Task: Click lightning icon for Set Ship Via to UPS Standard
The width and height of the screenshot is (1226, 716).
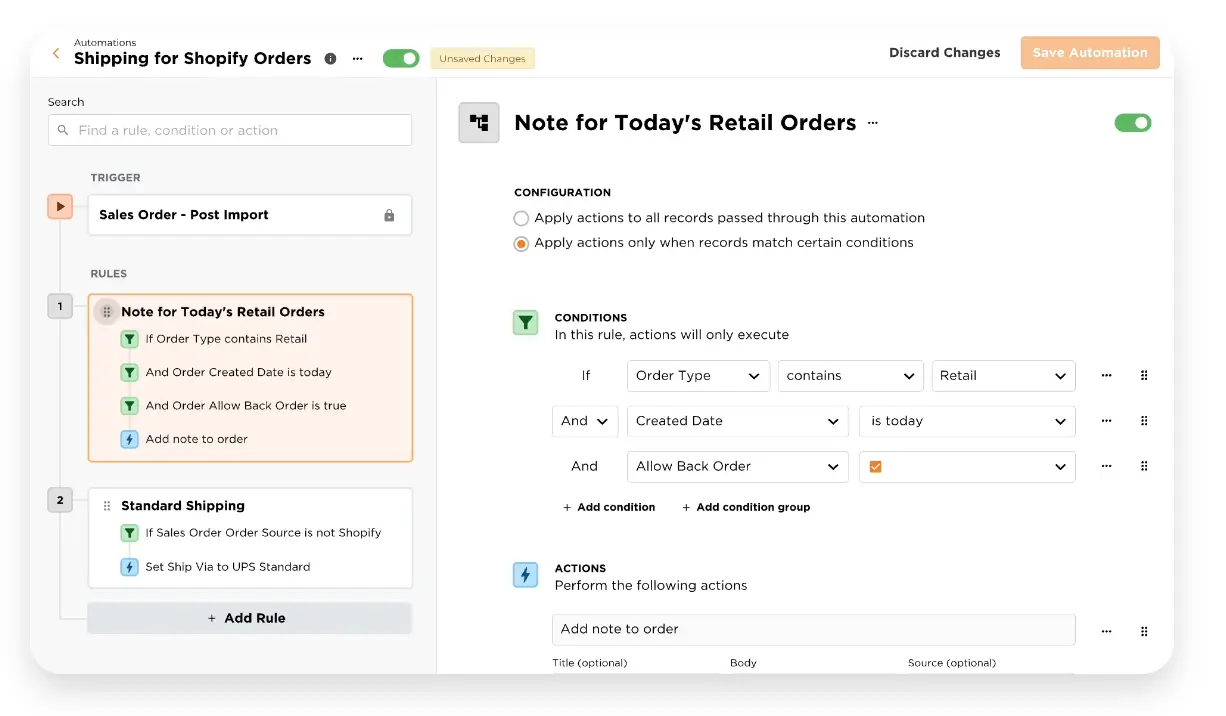Action: pos(129,567)
